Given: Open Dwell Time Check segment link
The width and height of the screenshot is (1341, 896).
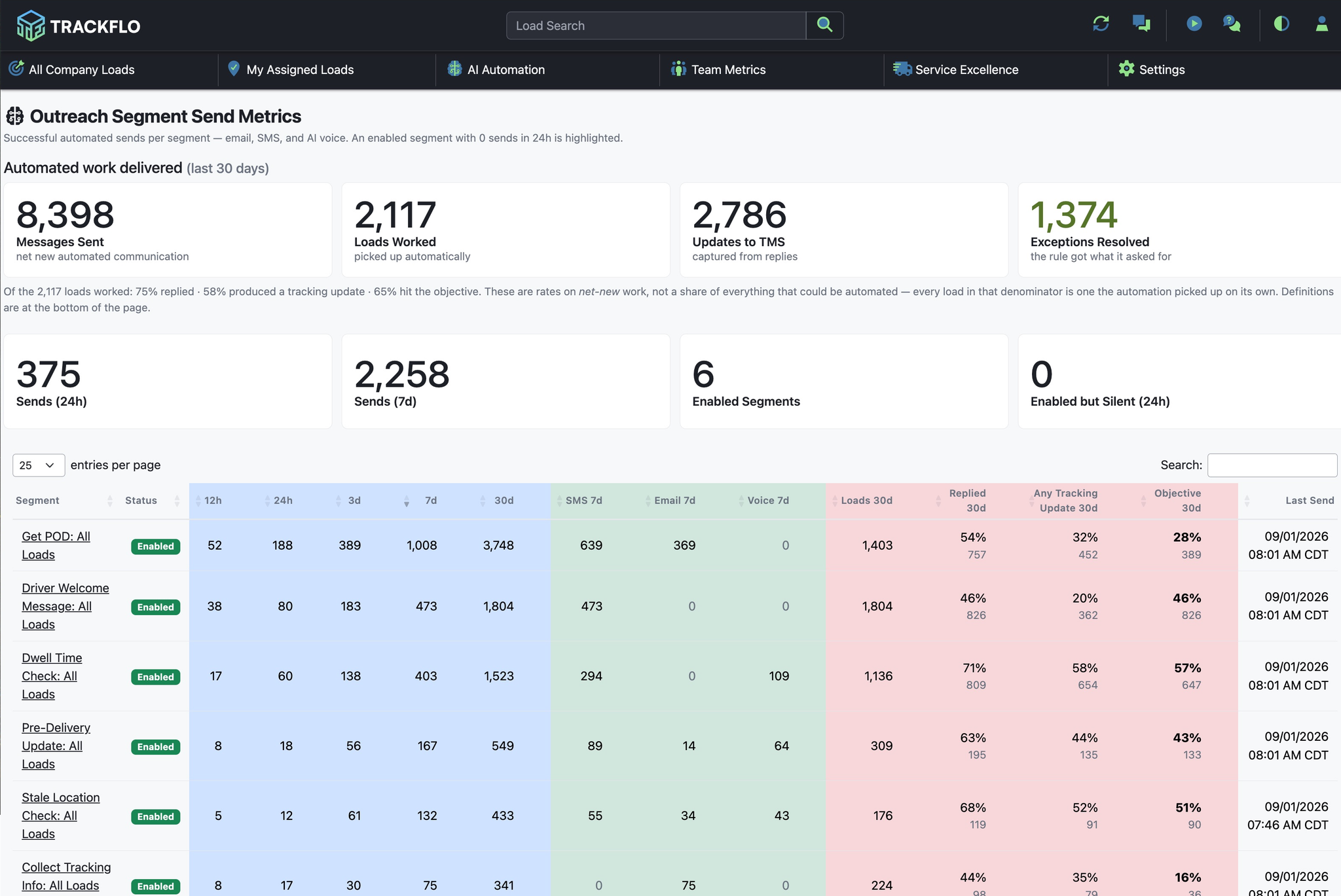Looking at the screenshot, I should click(52, 676).
